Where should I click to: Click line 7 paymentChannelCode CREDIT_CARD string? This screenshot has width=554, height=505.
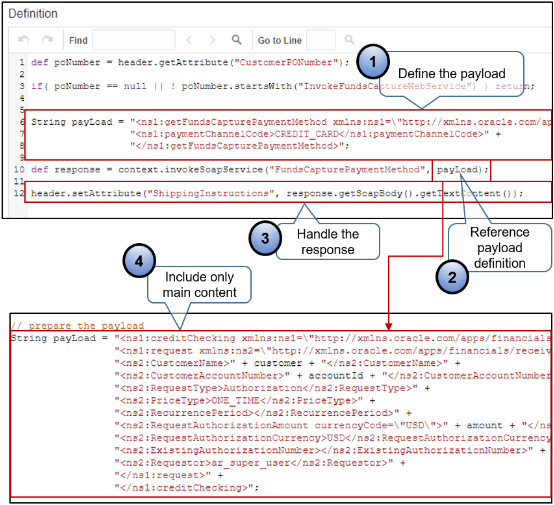coord(315,134)
